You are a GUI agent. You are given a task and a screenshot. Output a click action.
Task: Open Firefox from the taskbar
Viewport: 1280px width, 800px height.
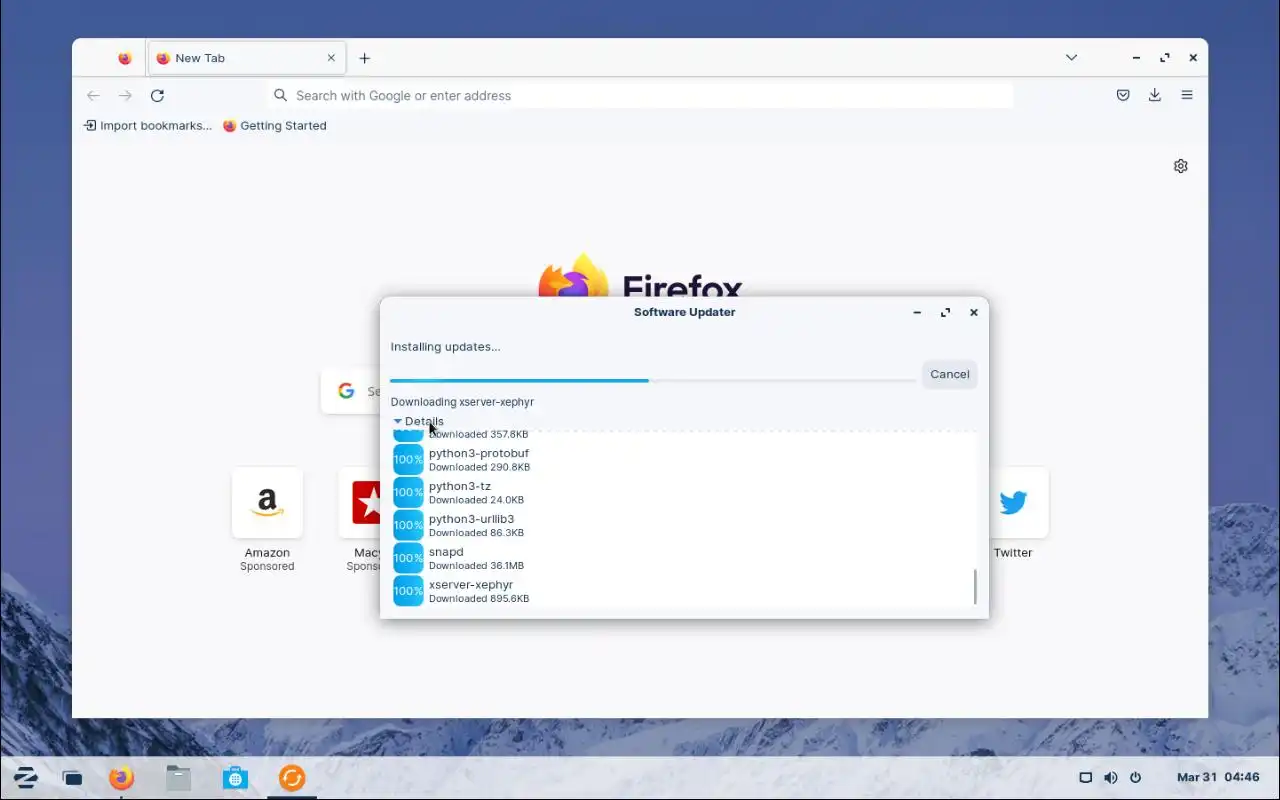tap(122, 778)
